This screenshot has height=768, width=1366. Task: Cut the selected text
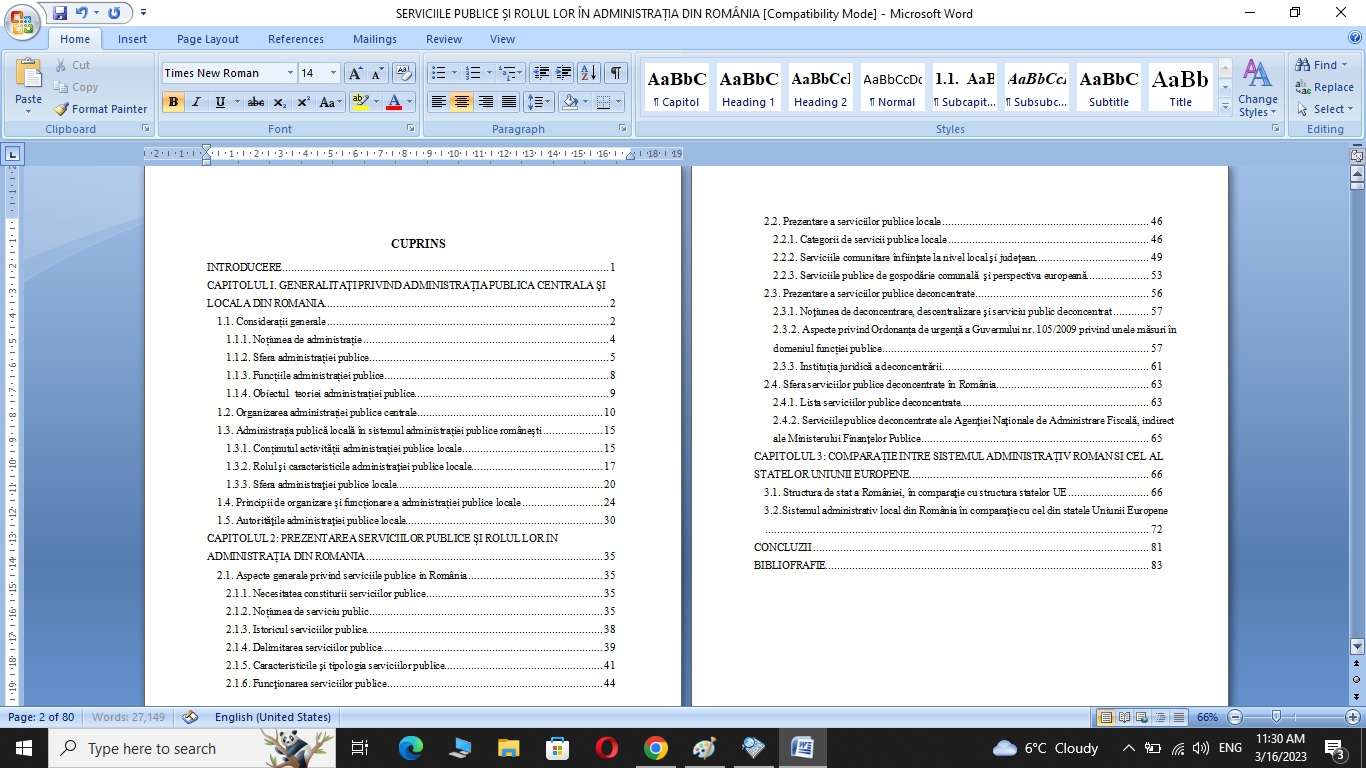[71, 65]
